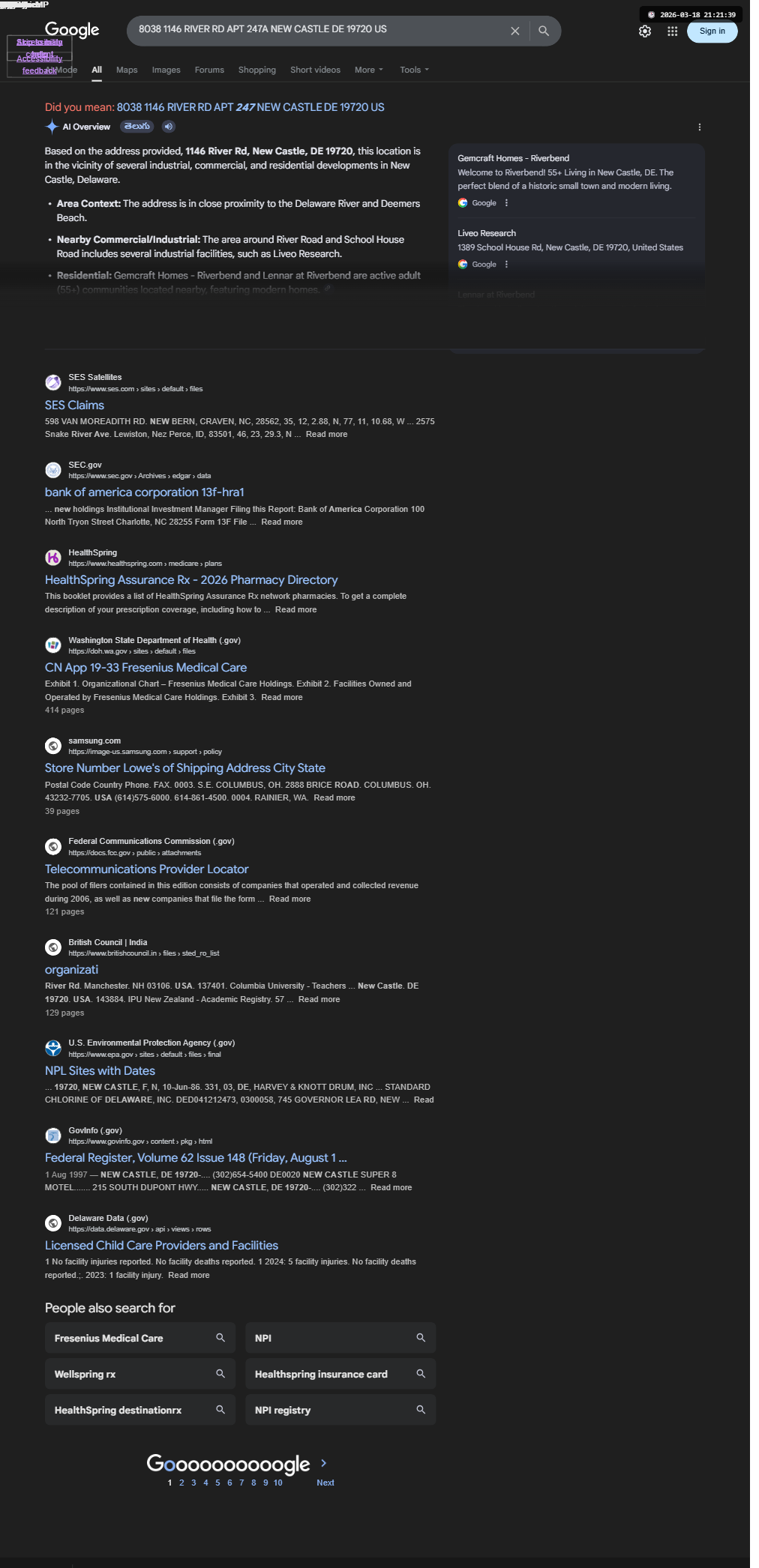Image resolution: width=759 pixels, height=1568 pixels.
Task: Expand the Tools dropdown
Action: (x=415, y=70)
